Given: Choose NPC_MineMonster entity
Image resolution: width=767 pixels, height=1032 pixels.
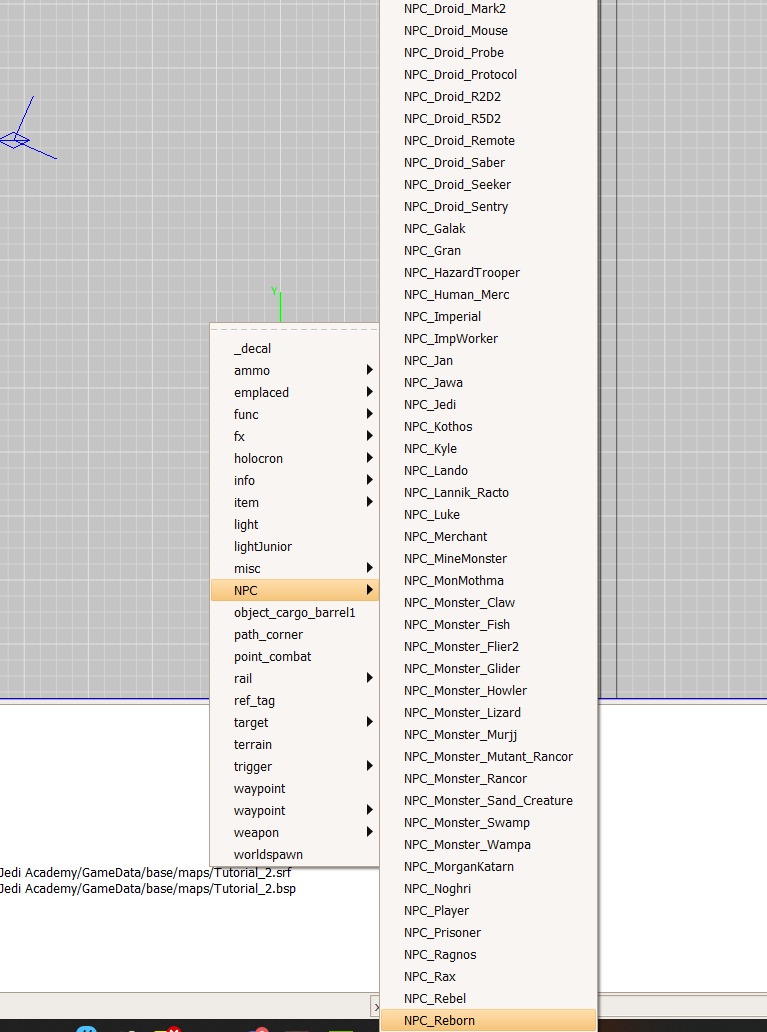Looking at the screenshot, I should 489,559.
